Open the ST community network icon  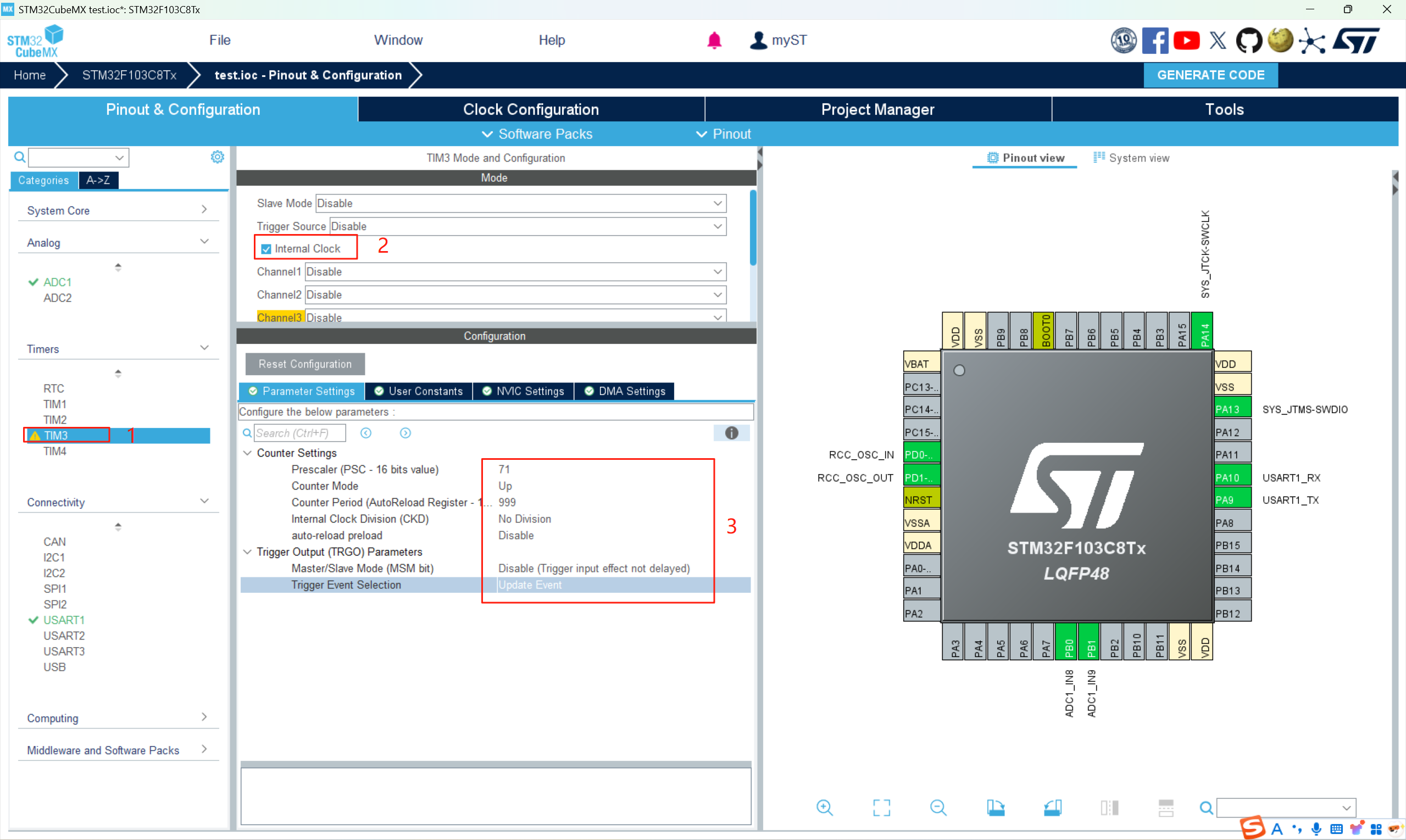coord(1312,40)
